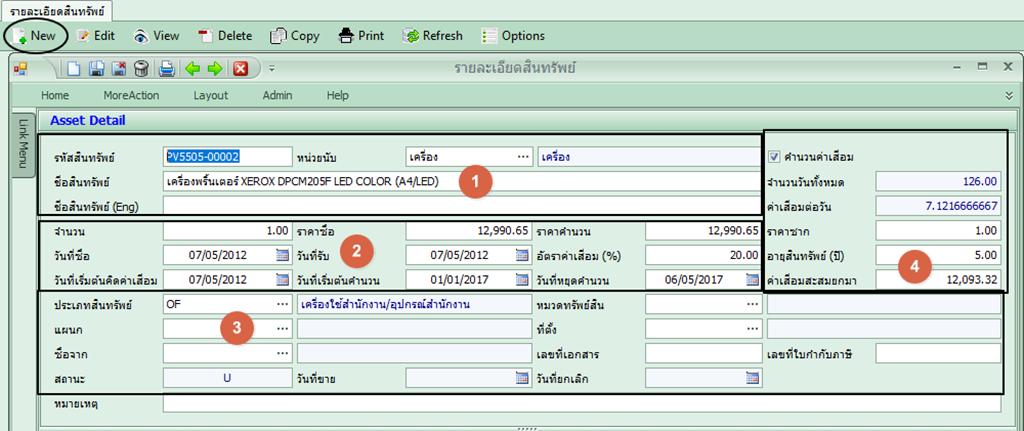Go to next record with right green arrow
The width and height of the screenshot is (1024, 431).
[214, 69]
